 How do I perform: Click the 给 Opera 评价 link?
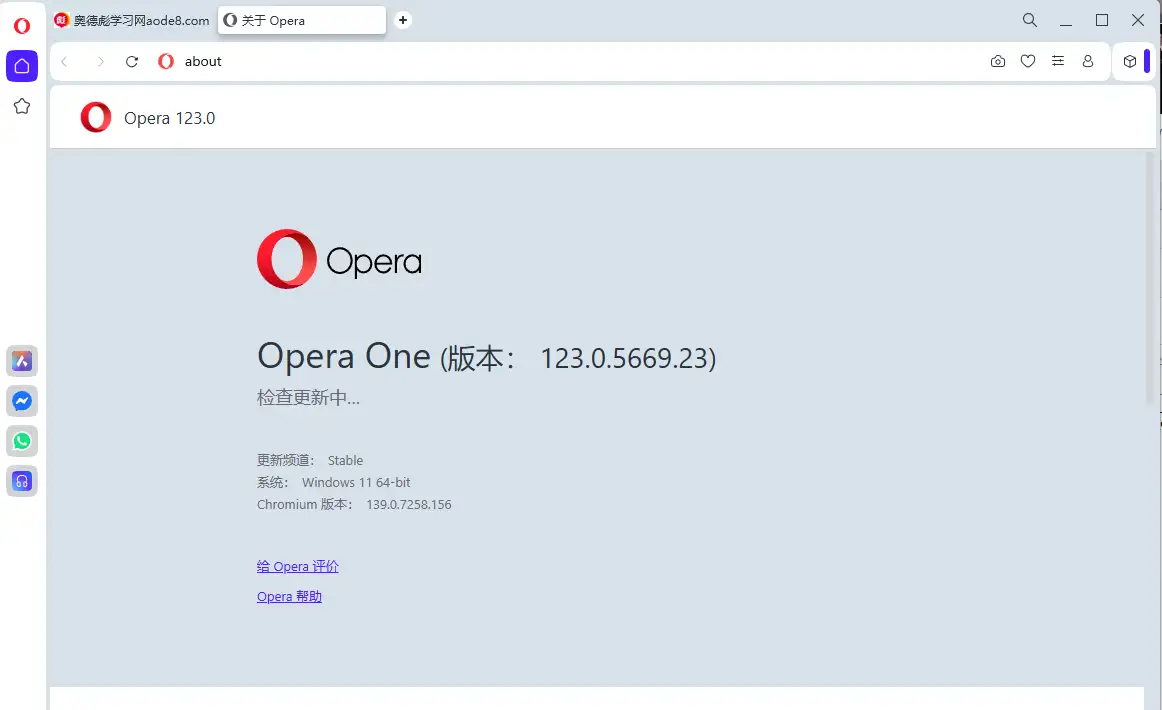click(298, 567)
